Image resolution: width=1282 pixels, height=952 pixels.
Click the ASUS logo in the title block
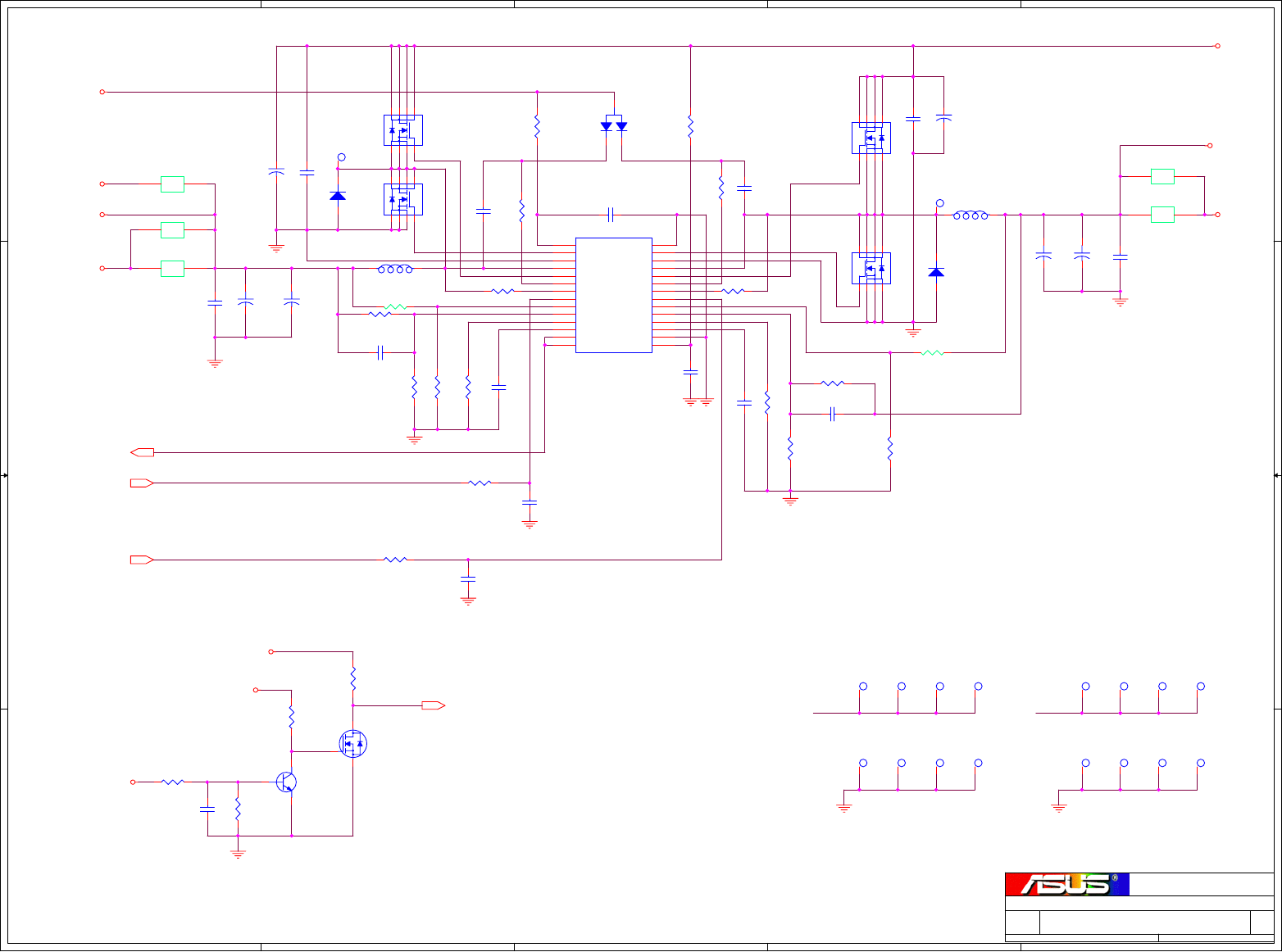(x=1067, y=884)
